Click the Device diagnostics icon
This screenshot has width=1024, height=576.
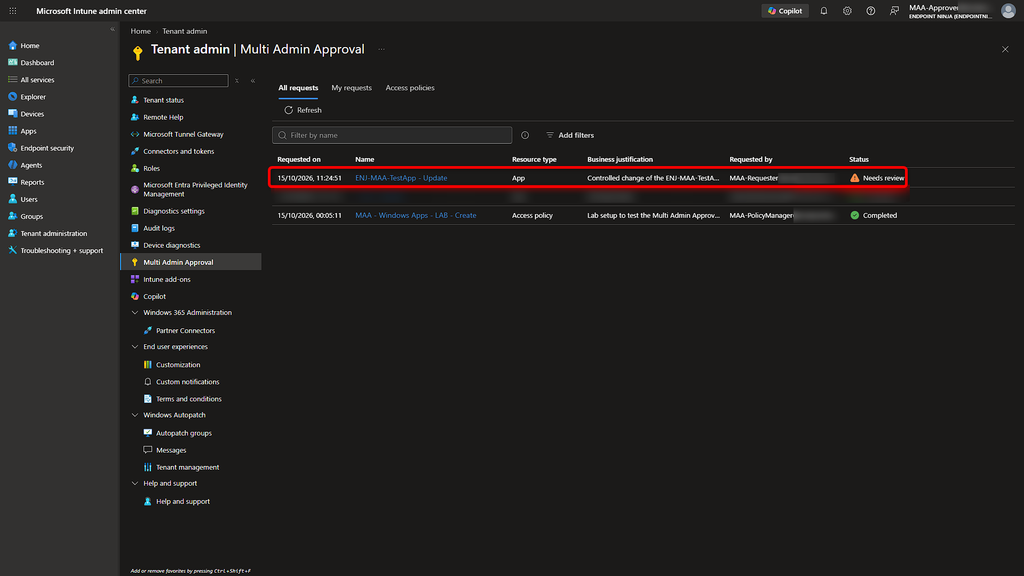point(135,245)
